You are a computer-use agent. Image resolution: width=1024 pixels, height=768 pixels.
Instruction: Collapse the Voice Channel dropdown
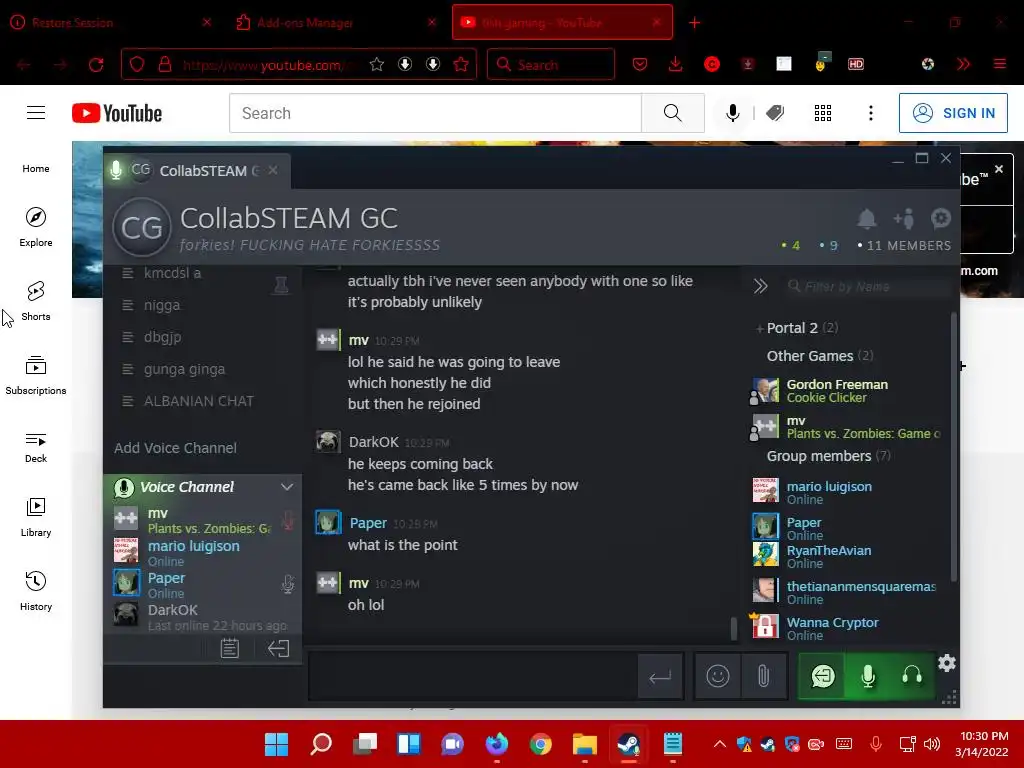287,487
